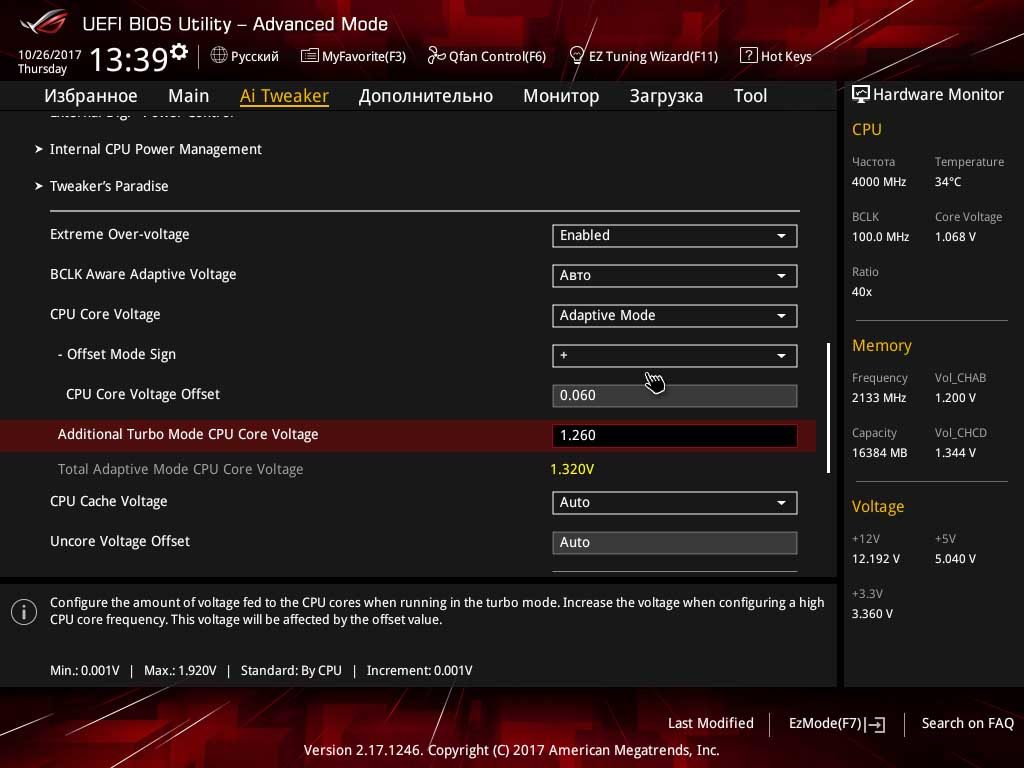Click Memory heading in Hardware Monitor

click(881, 345)
